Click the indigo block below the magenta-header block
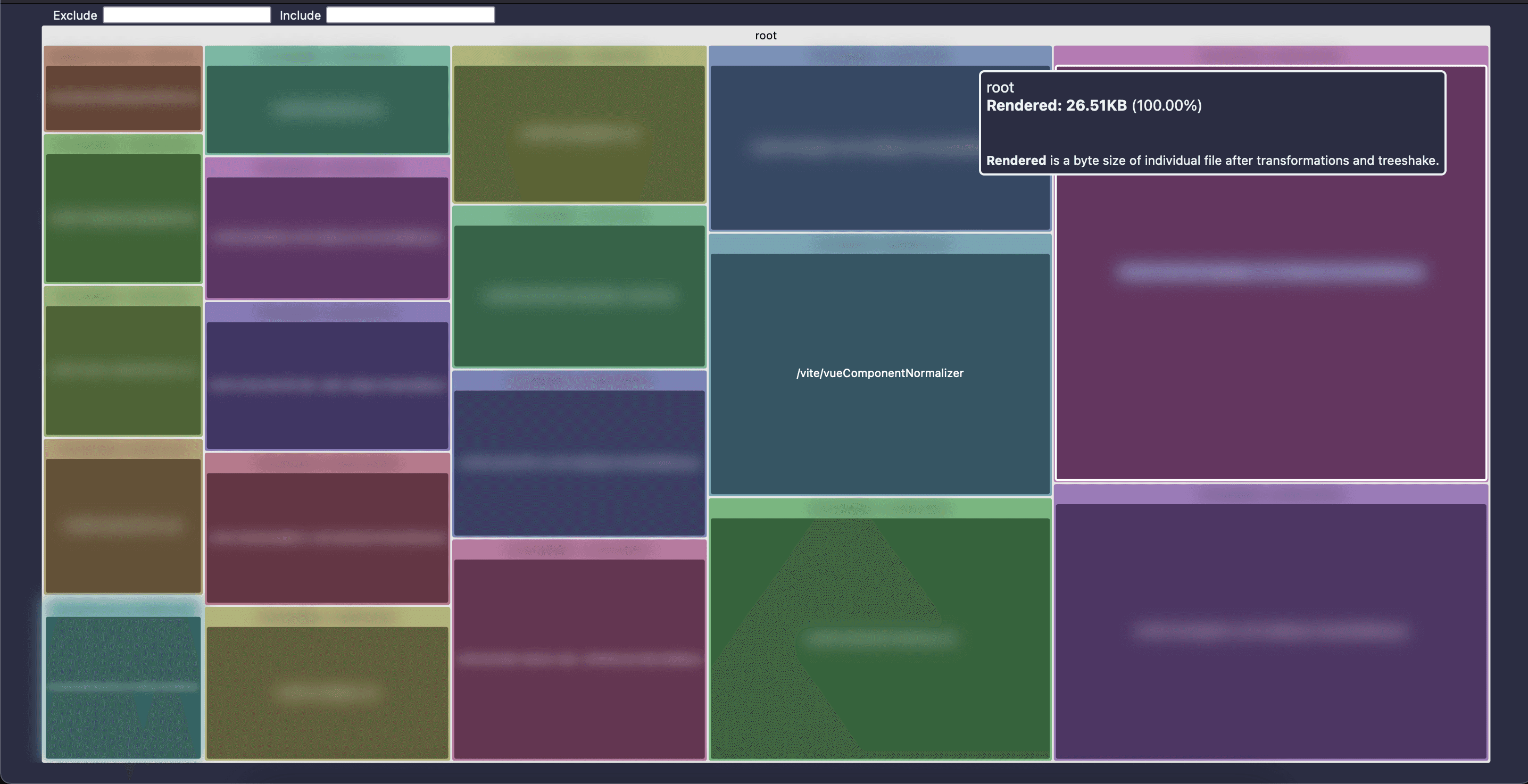The height and width of the screenshot is (784, 1528). 327,385
